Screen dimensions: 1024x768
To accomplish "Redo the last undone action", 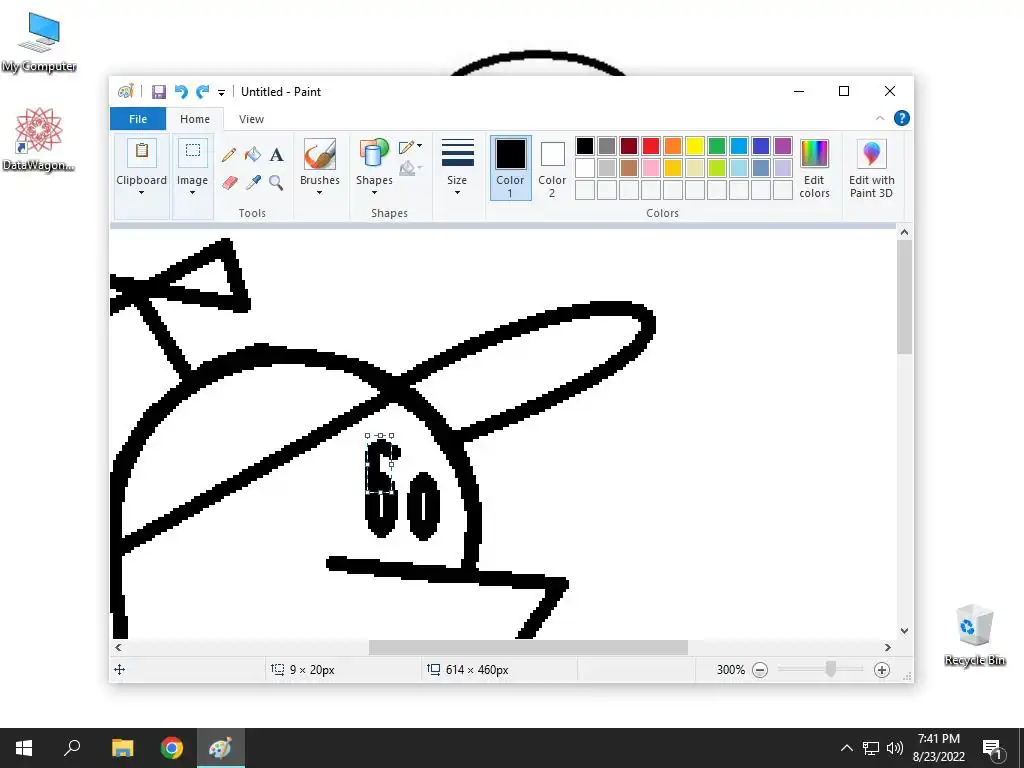I will pos(202,92).
